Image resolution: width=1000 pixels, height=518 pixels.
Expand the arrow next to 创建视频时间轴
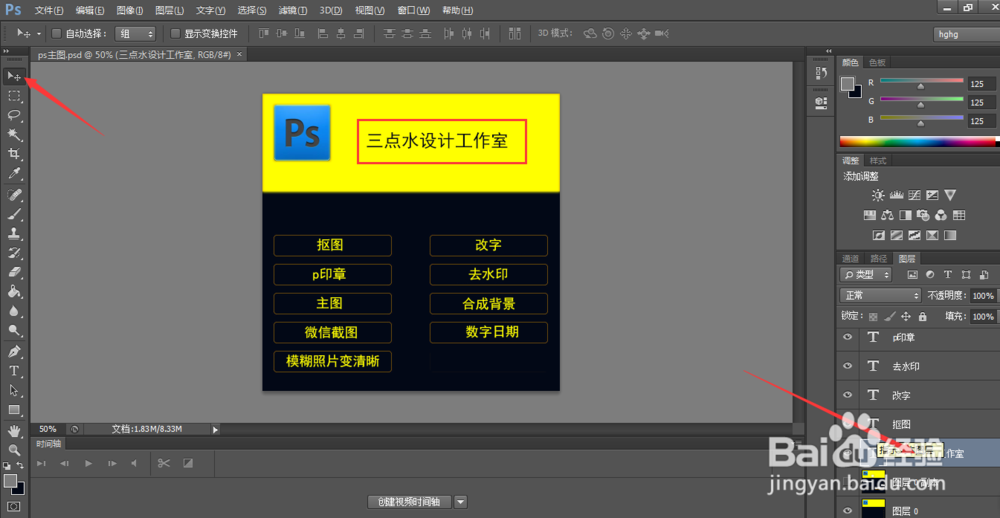click(x=460, y=501)
